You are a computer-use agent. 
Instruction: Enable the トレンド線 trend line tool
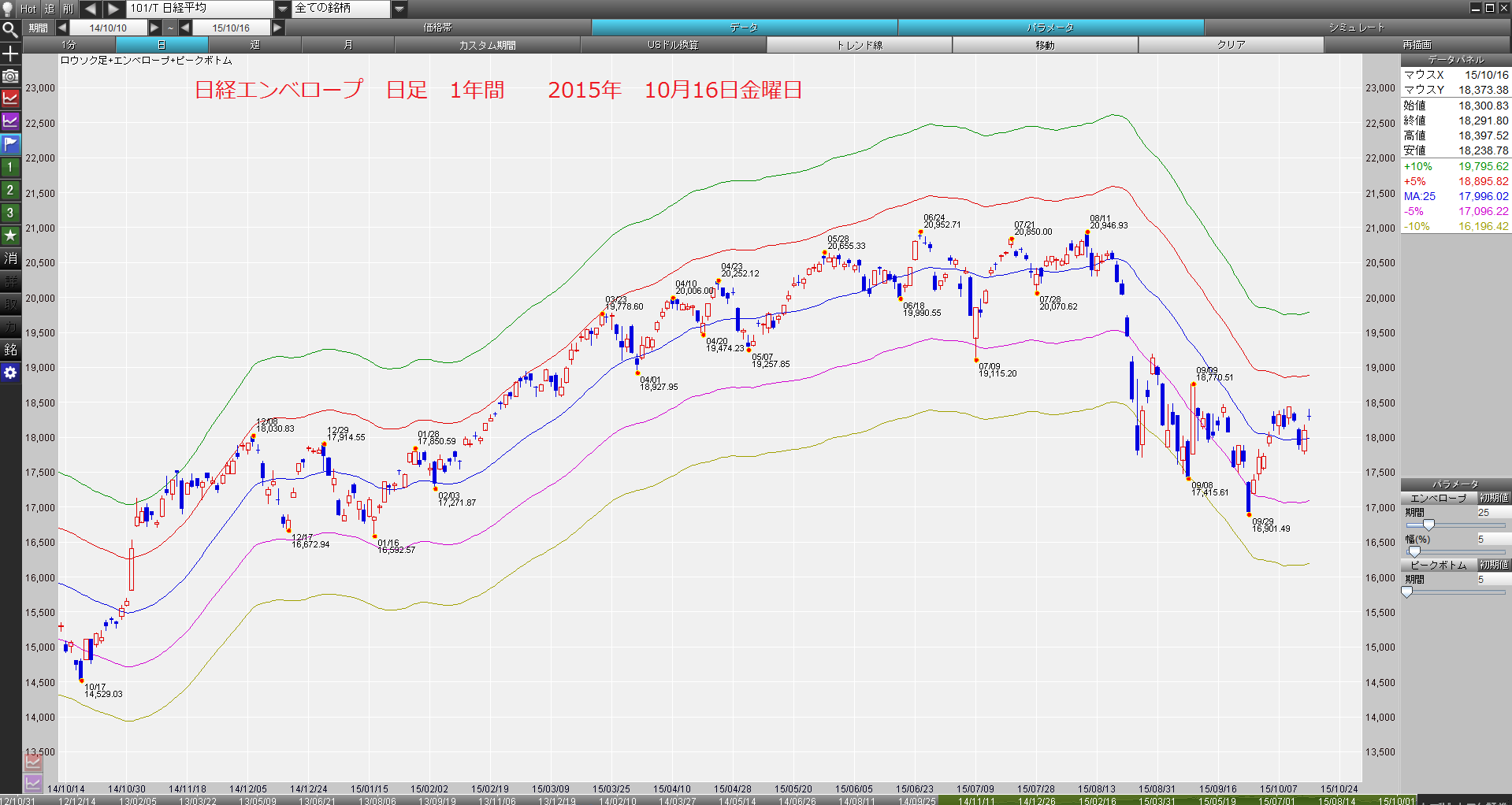[860, 45]
